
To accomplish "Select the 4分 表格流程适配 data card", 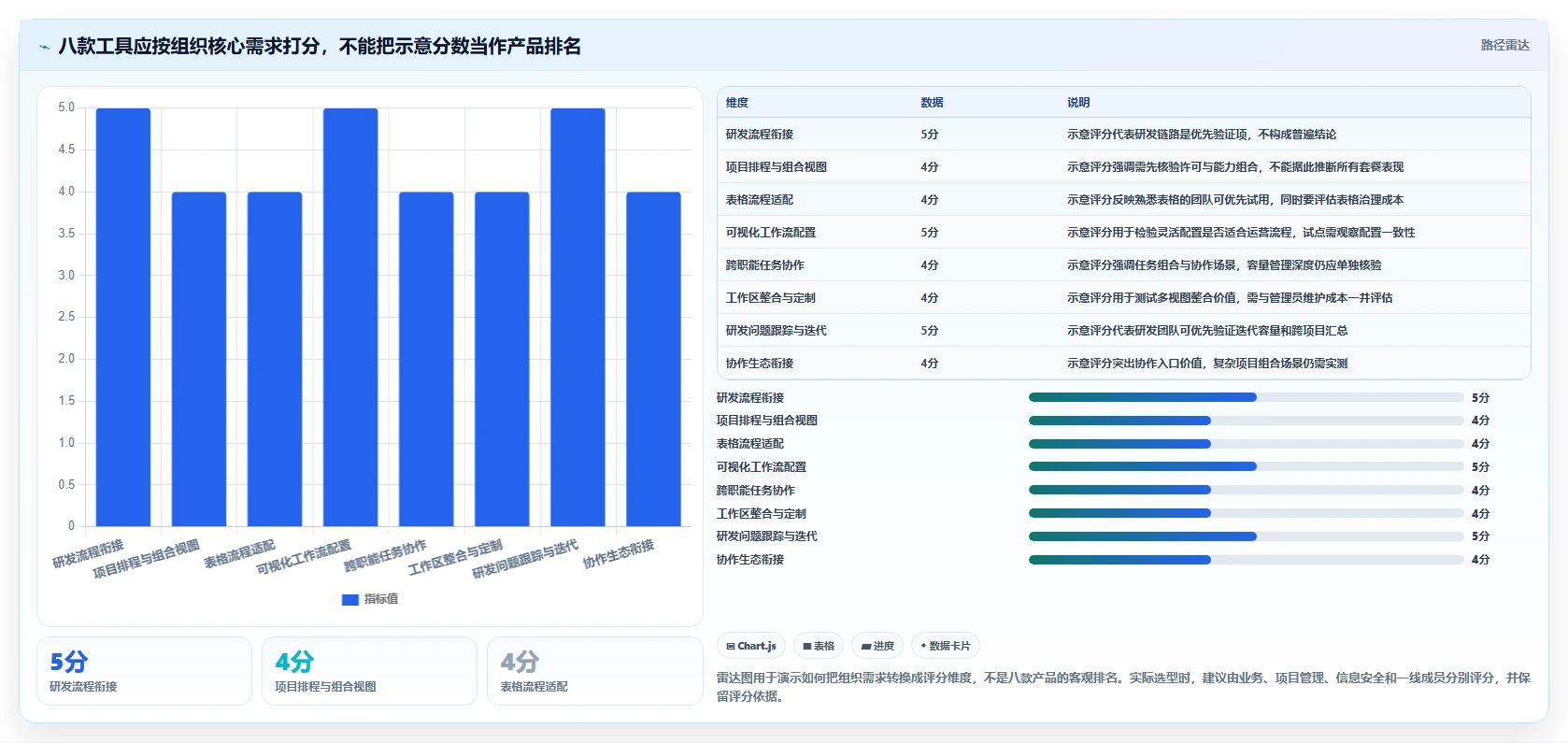I will pos(594,671).
